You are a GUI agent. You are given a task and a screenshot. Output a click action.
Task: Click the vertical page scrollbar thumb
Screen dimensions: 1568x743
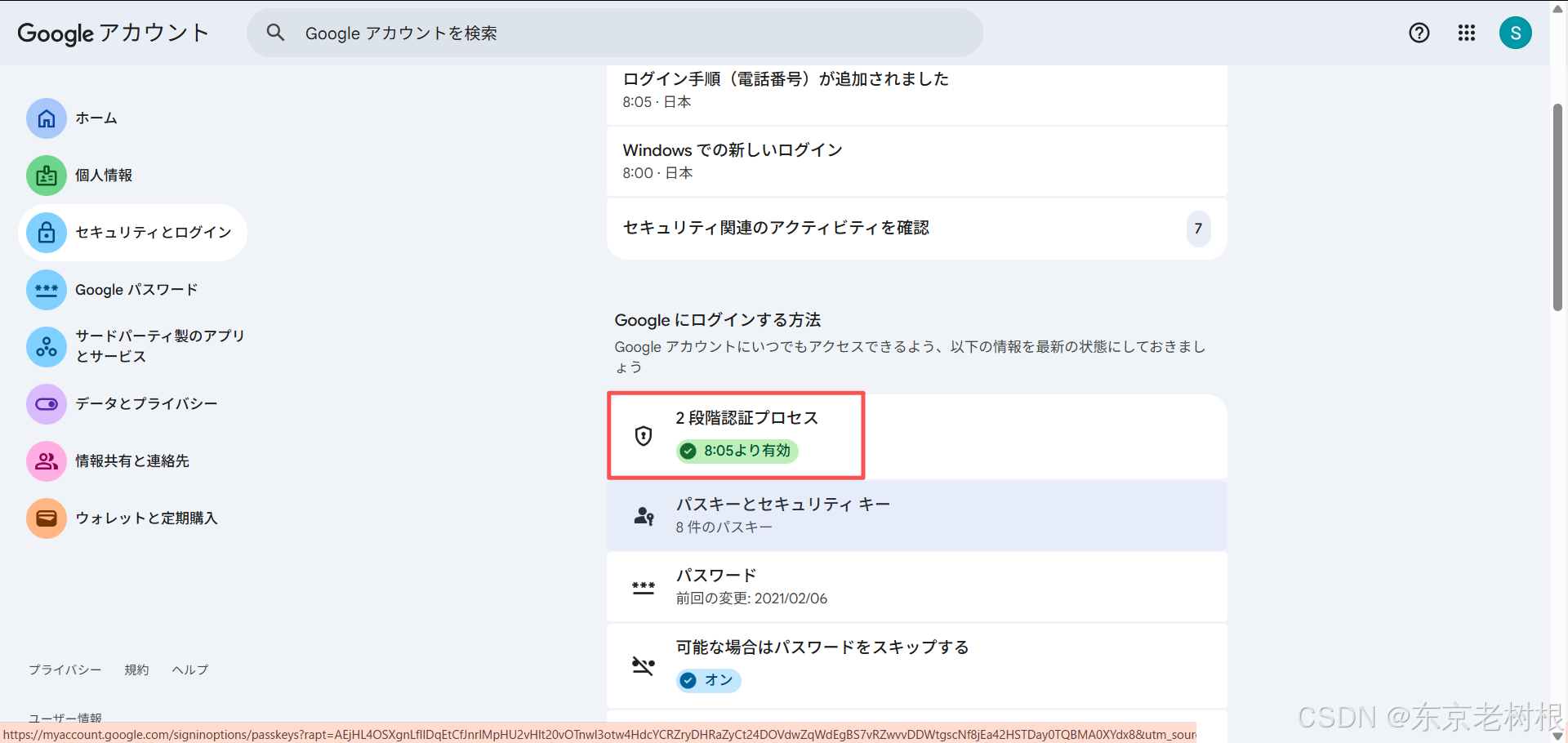point(1558,207)
